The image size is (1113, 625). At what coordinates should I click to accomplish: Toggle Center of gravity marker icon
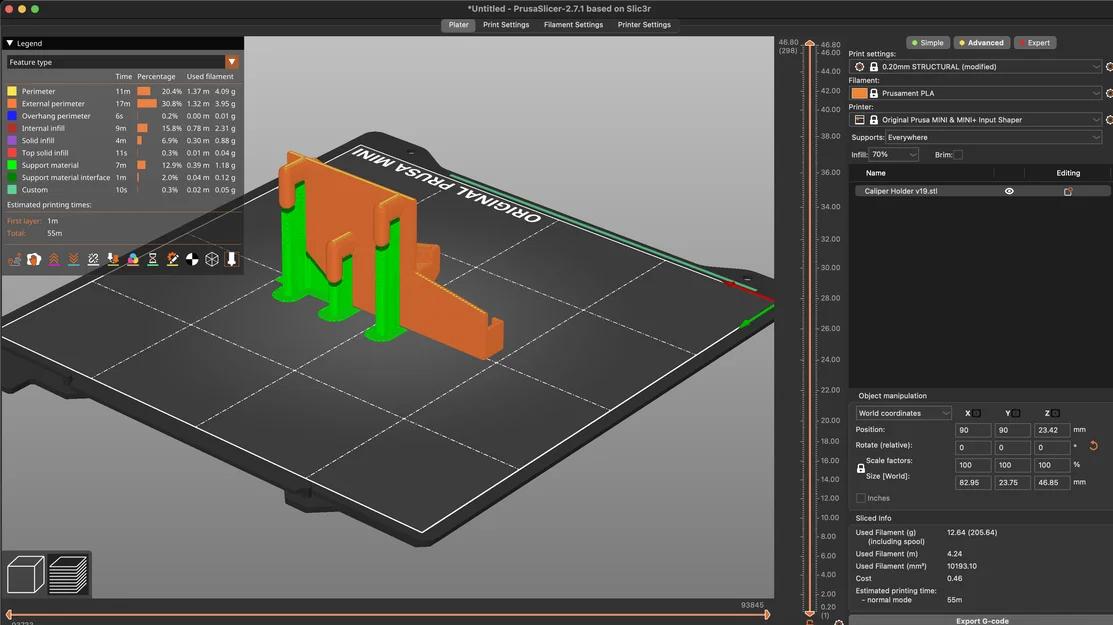(192, 260)
